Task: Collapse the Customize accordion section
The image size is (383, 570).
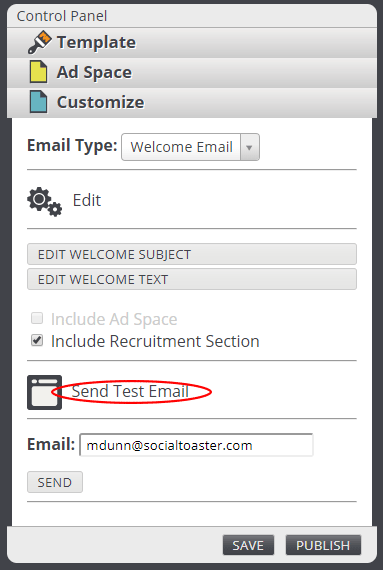Action: (x=192, y=102)
